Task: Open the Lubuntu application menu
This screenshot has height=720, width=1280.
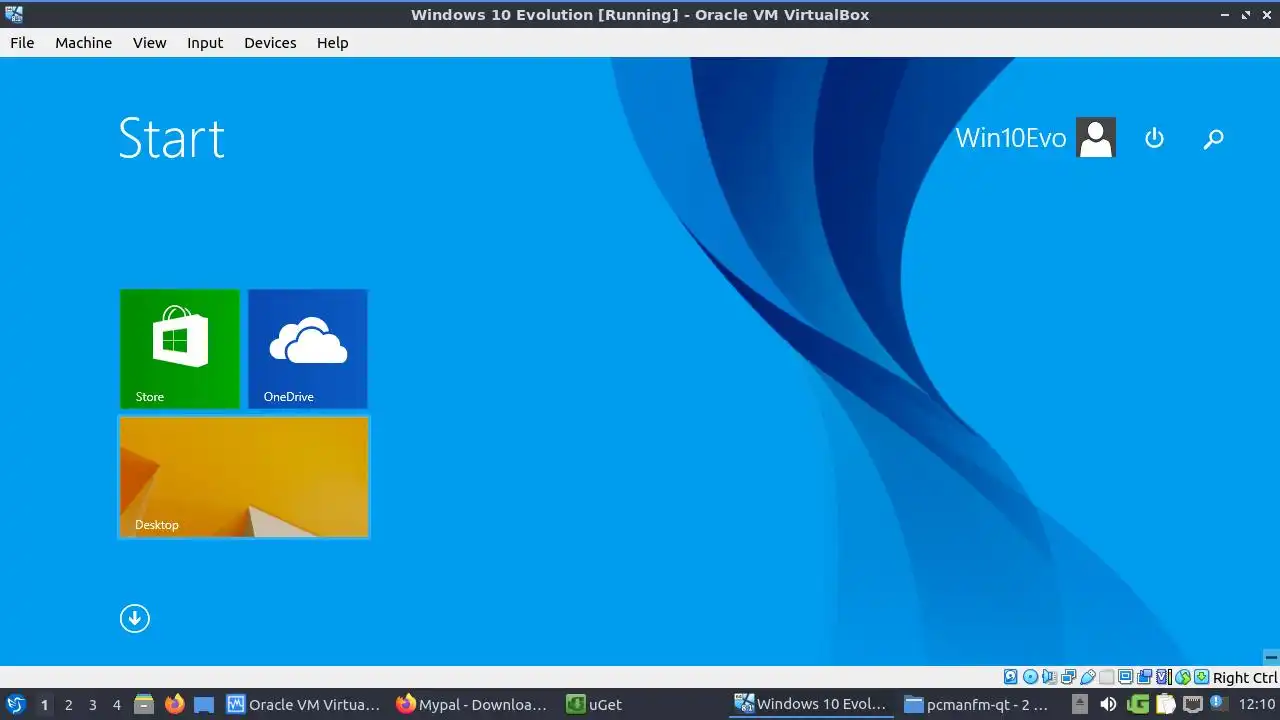Action: (16, 704)
